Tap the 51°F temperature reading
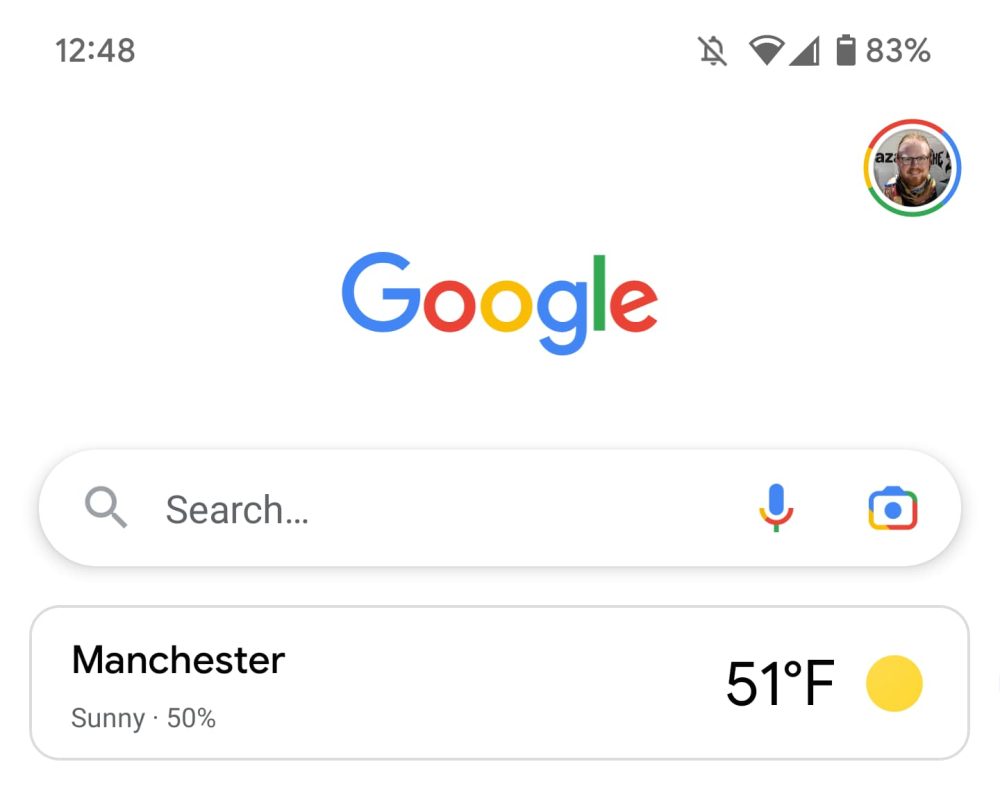Viewport: 1000px width, 798px height. coord(780,684)
